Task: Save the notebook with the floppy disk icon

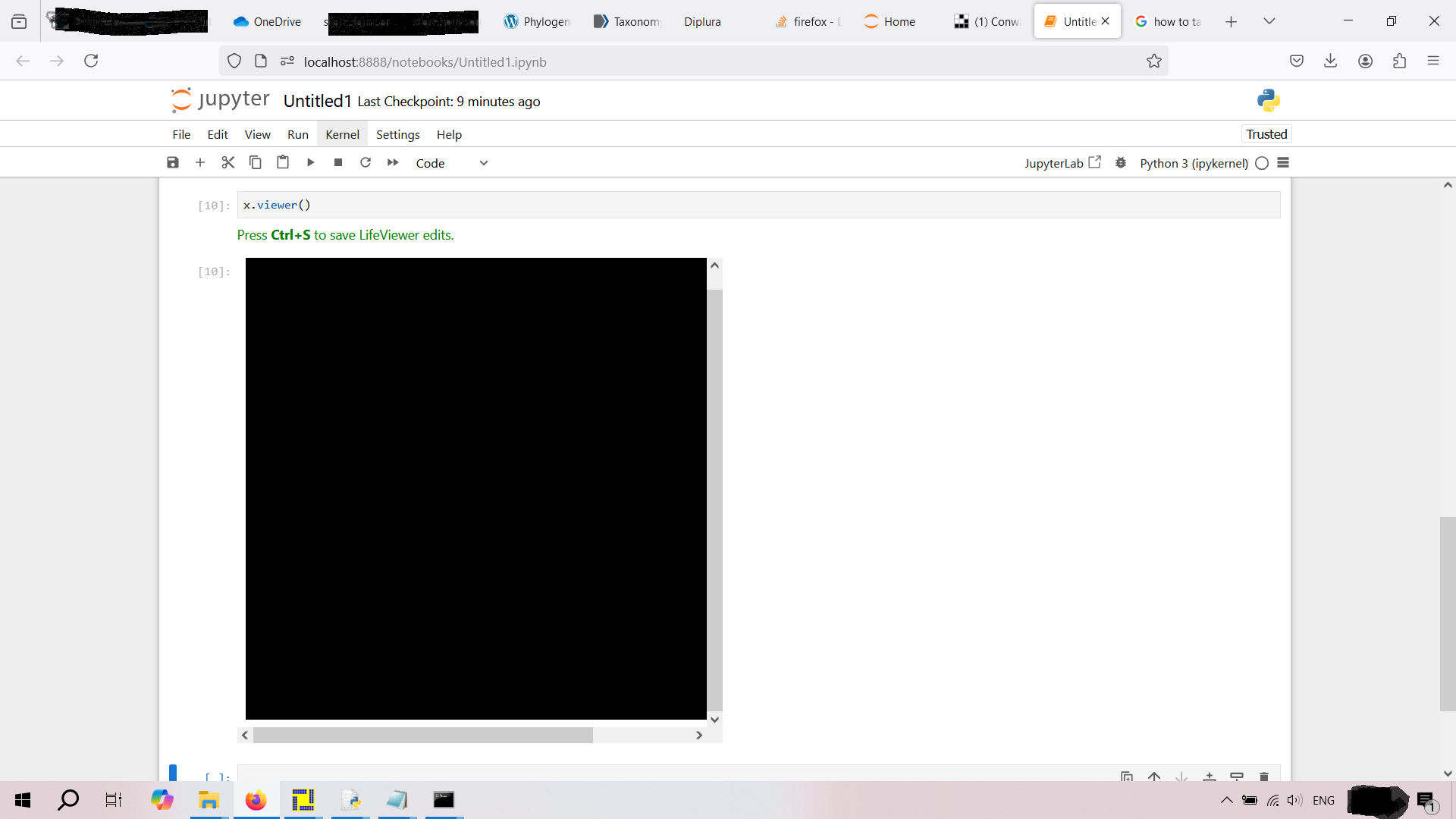Action: (173, 162)
